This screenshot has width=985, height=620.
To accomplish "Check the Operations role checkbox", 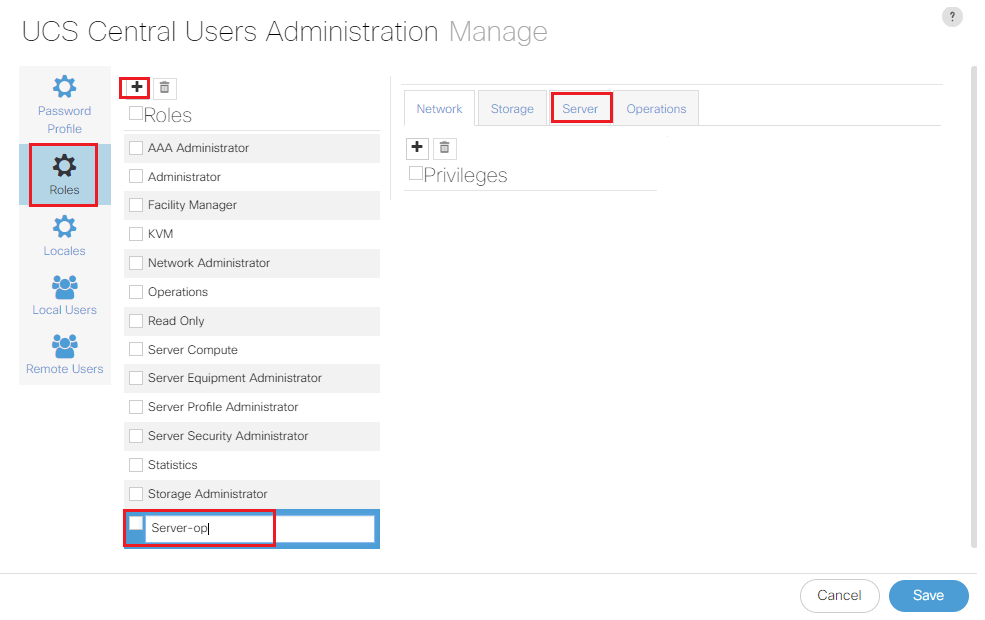I will click(x=136, y=292).
